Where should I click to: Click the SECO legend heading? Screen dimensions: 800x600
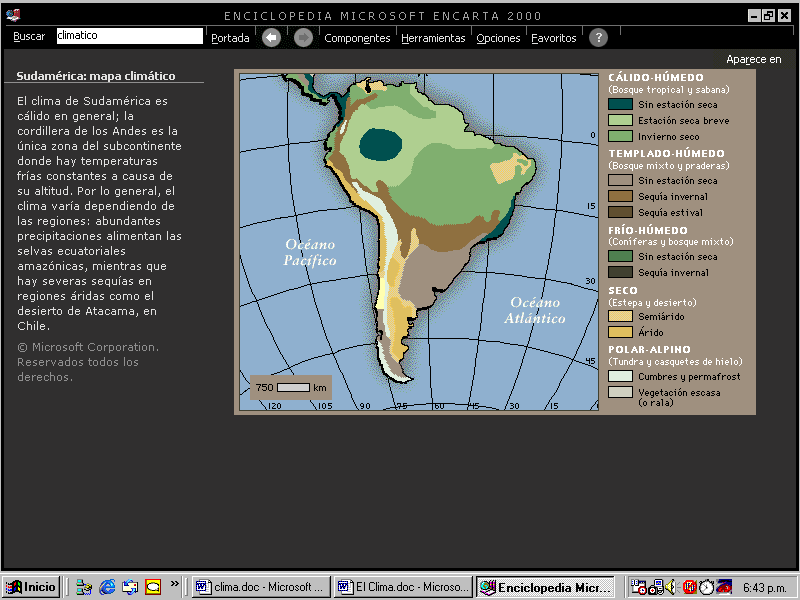tap(623, 290)
